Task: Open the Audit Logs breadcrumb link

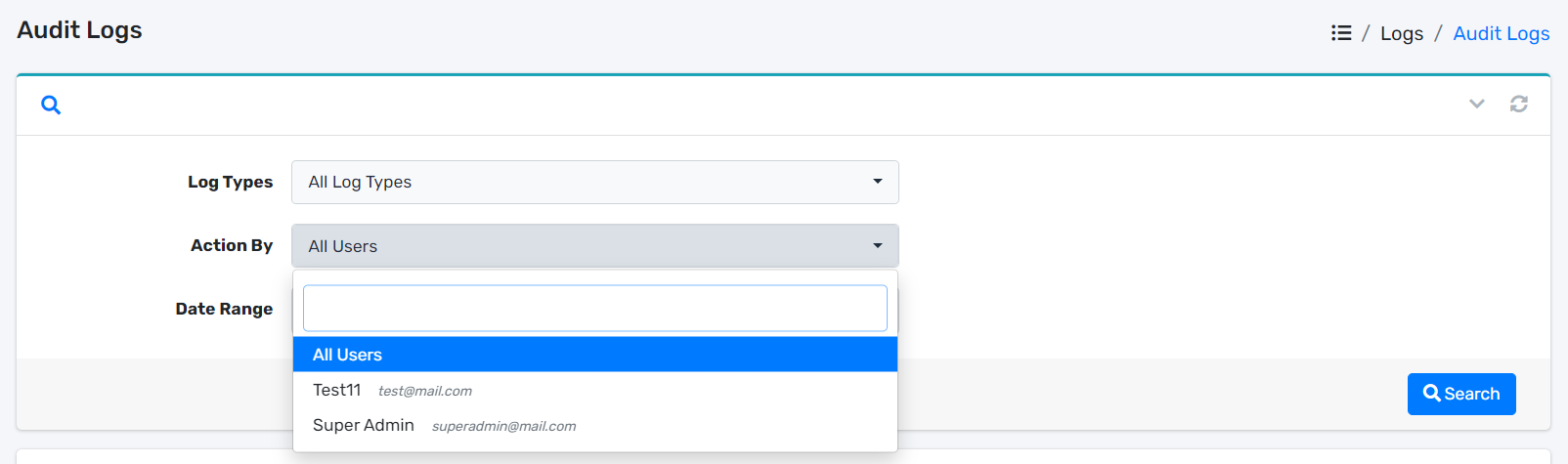Action: pos(1501,33)
